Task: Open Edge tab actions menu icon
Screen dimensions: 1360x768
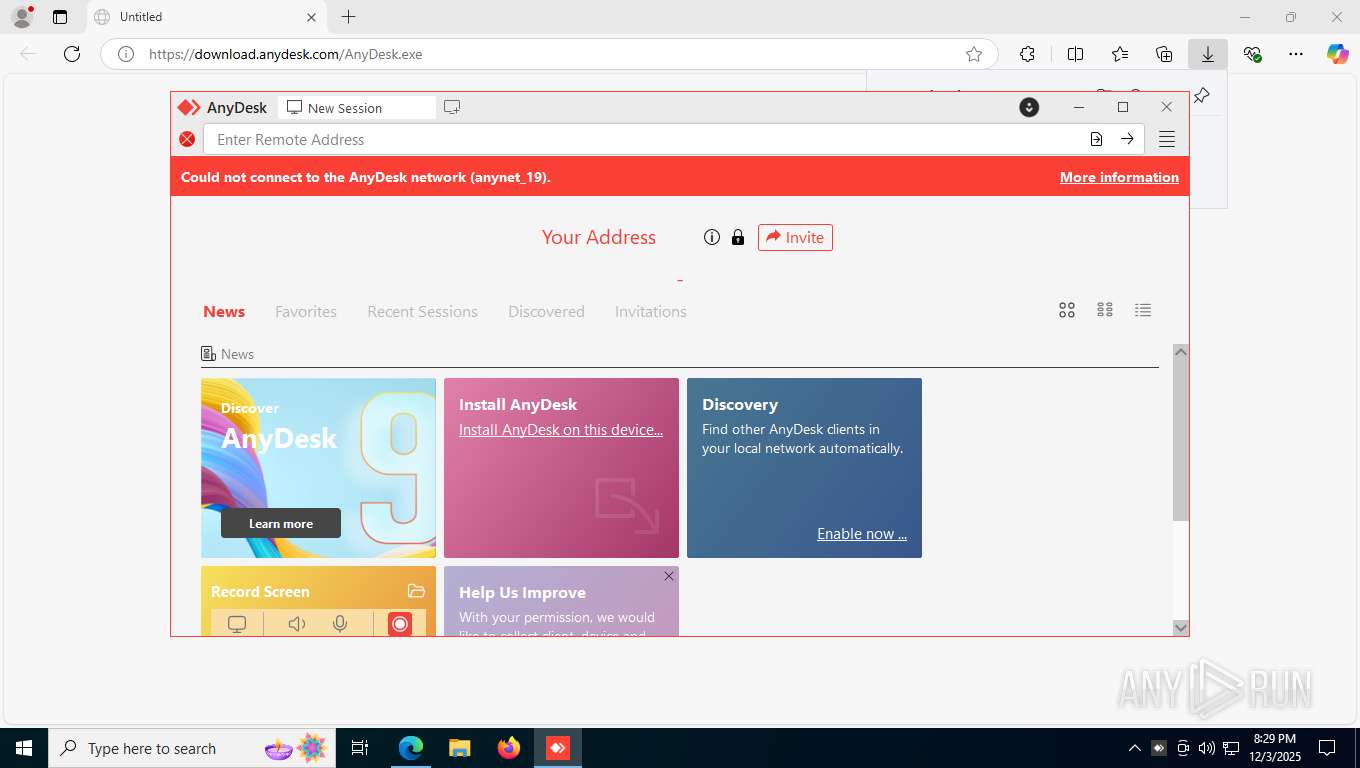Action: [x=60, y=17]
